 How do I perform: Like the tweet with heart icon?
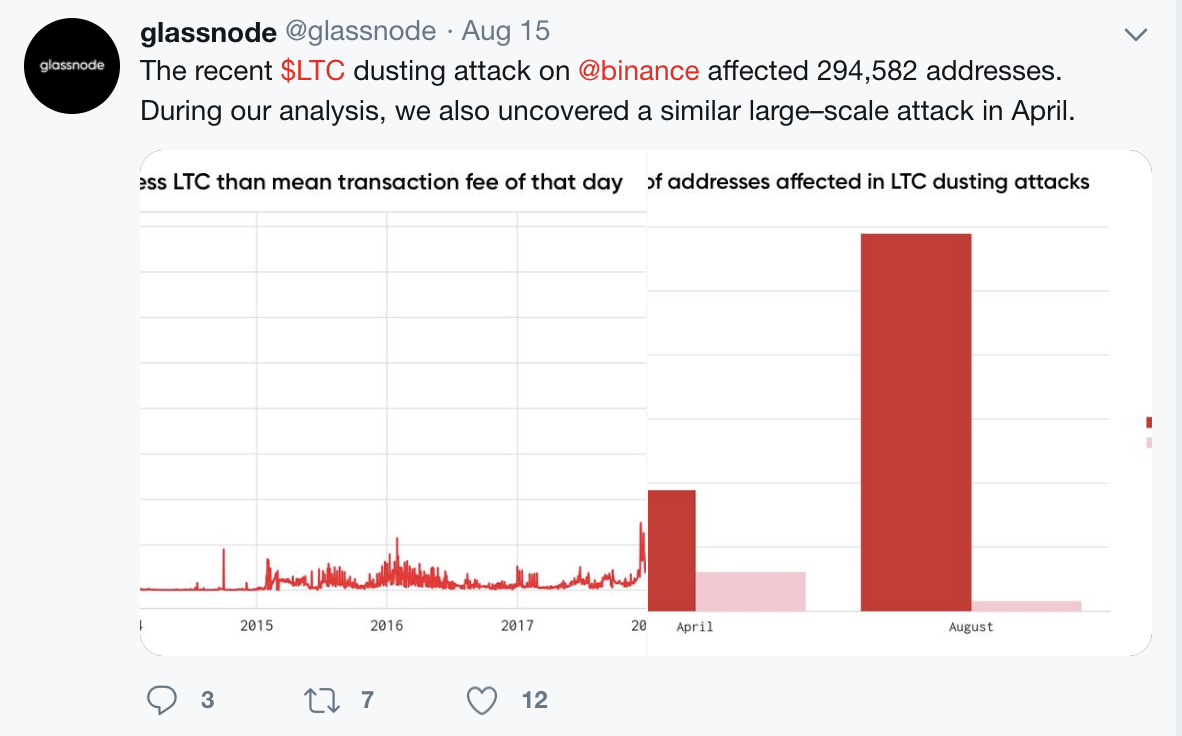(483, 700)
